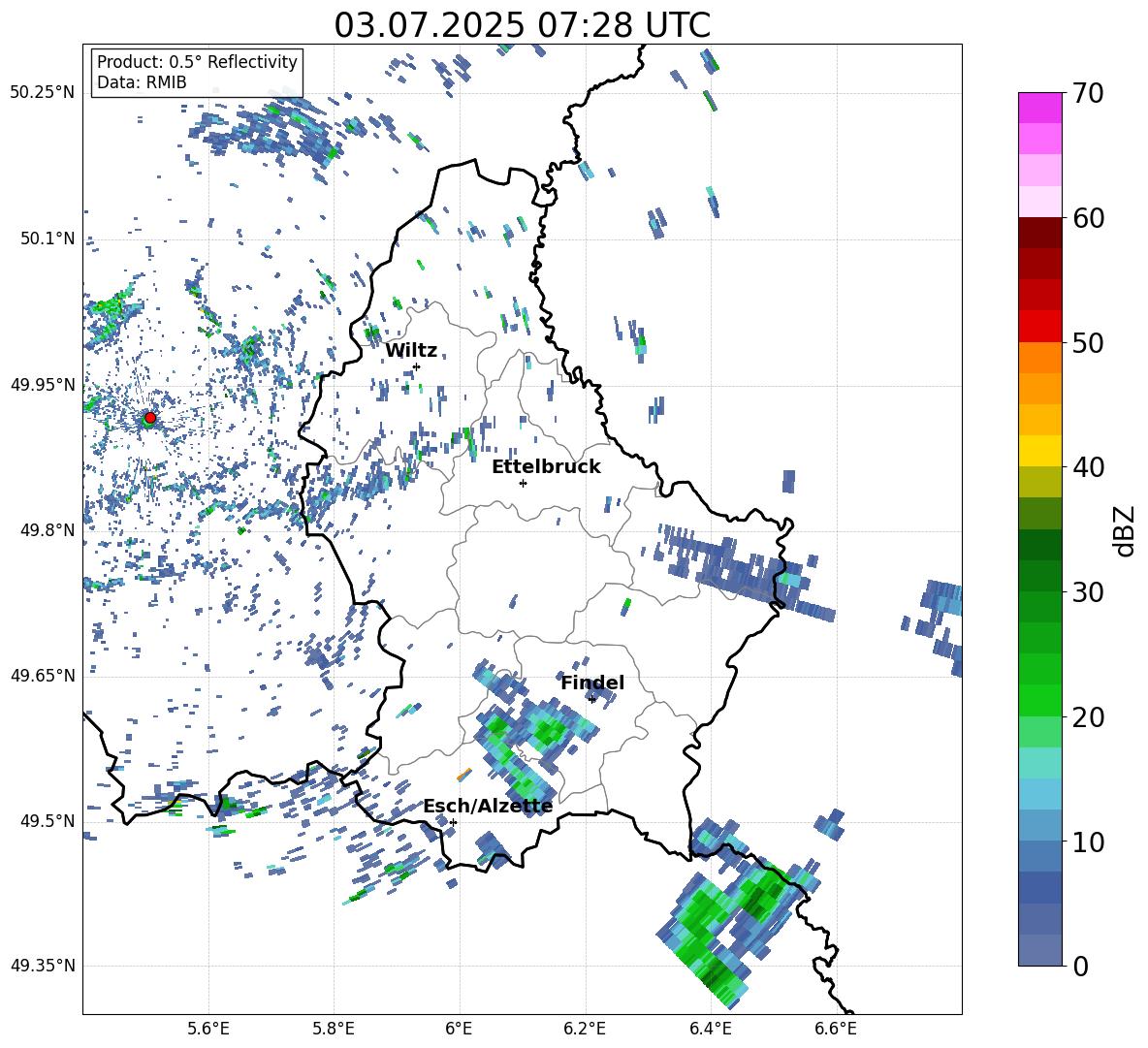Click the colorbar tick label 70
The image size is (1148, 1048).
click(1088, 93)
